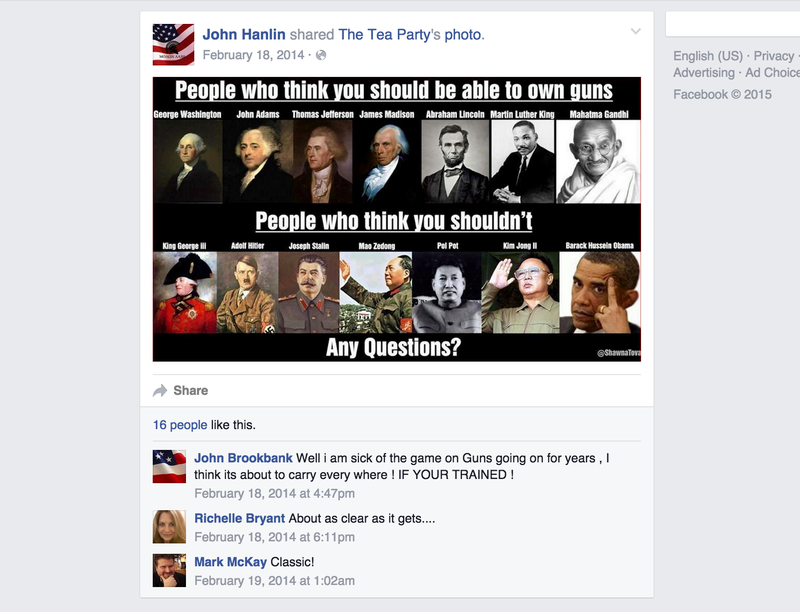Open John Hanlin's profile link
Screen dimensions: 800x612
(244, 35)
